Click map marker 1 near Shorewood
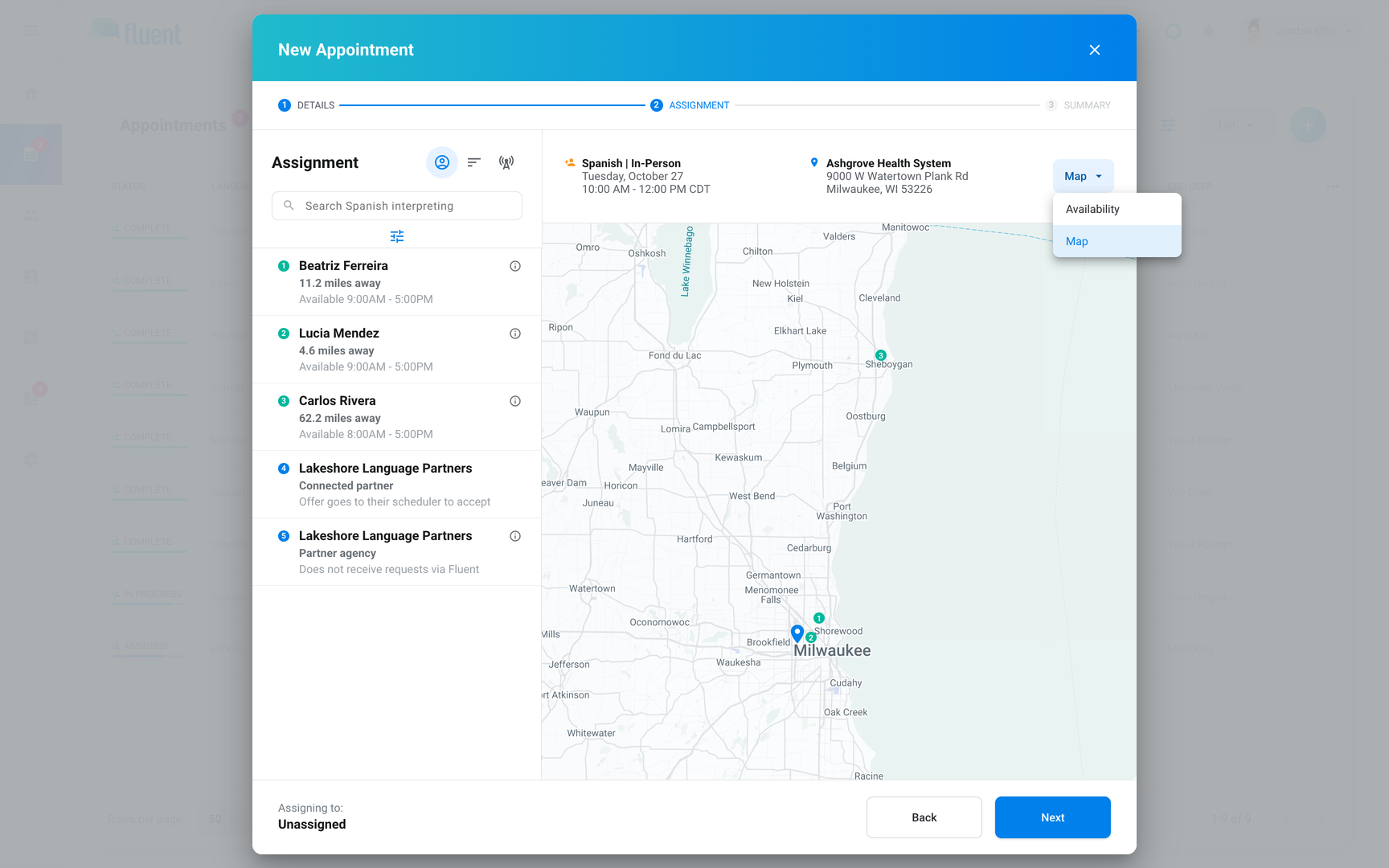This screenshot has height=868, width=1389. pos(818,618)
